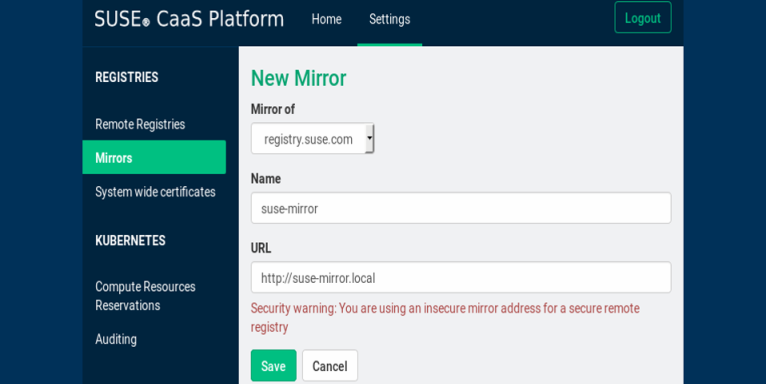Click the 'Name' field label
Screen dimensions: 766x384
click(266, 178)
